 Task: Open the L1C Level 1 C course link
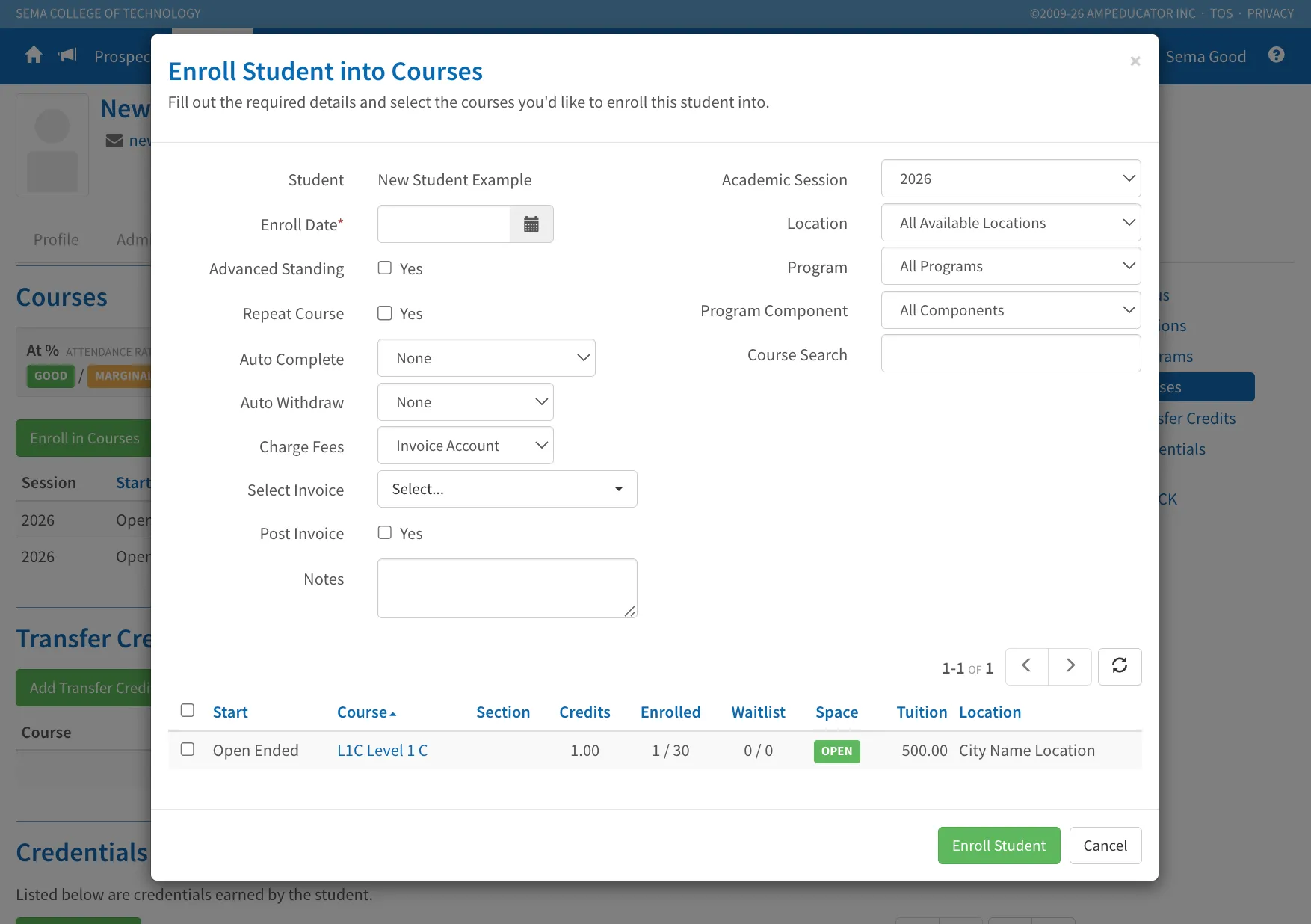(383, 751)
